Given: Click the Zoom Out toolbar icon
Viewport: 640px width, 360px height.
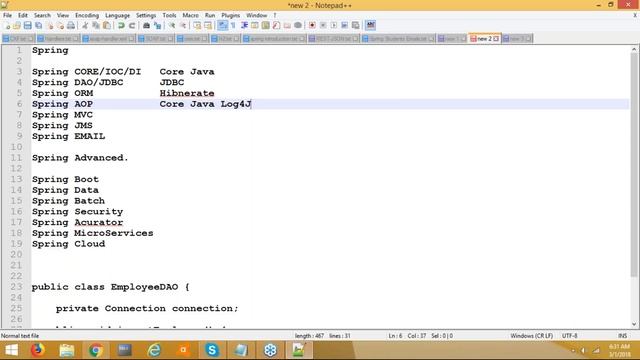Looking at the screenshot, I should [x=183, y=25].
